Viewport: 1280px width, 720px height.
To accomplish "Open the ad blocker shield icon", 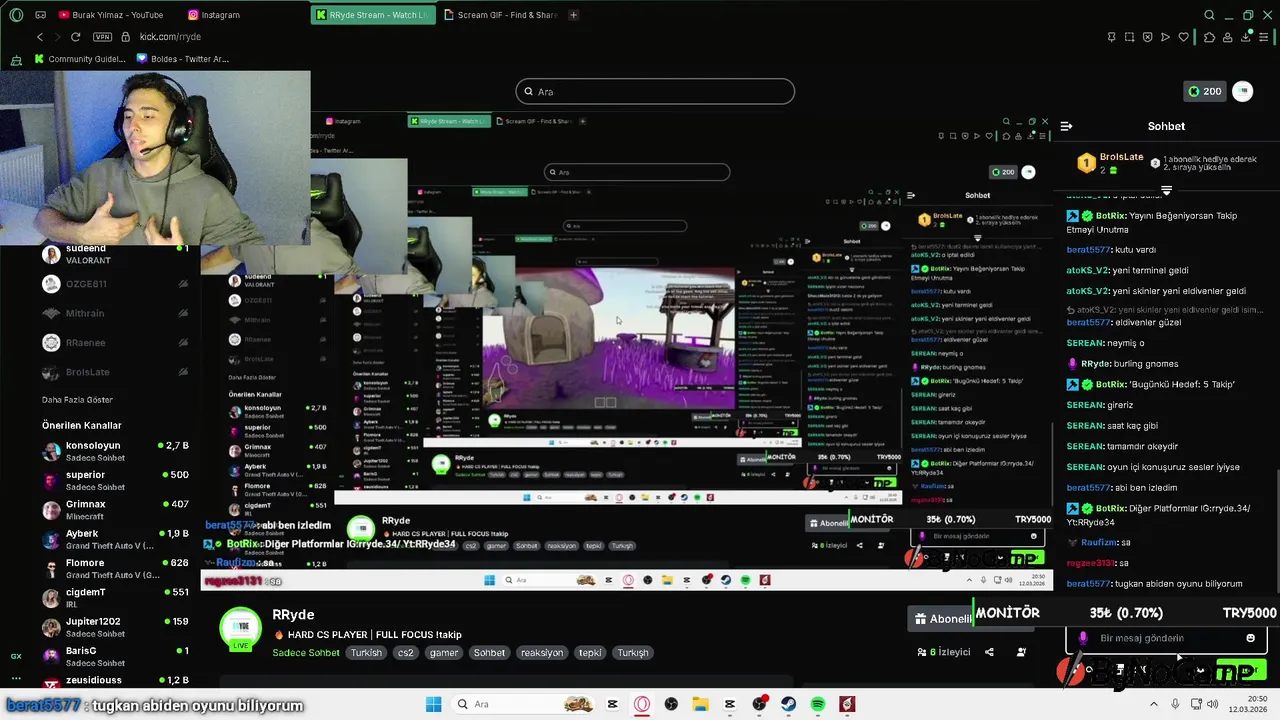I will click(1147, 37).
